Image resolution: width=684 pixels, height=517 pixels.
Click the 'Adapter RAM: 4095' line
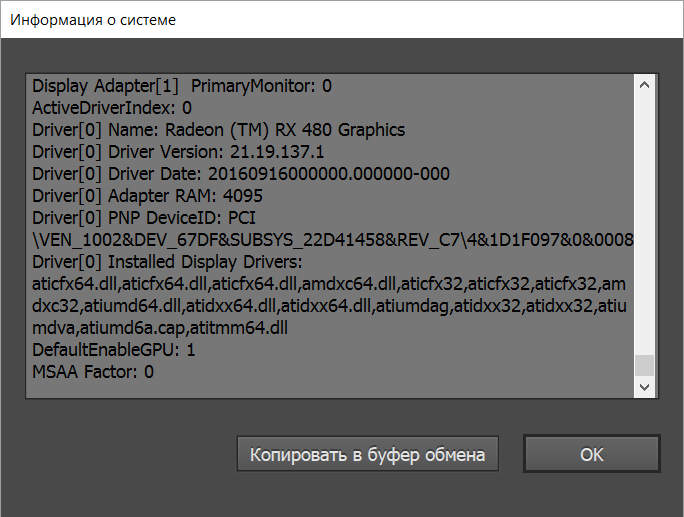pos(147,196)
